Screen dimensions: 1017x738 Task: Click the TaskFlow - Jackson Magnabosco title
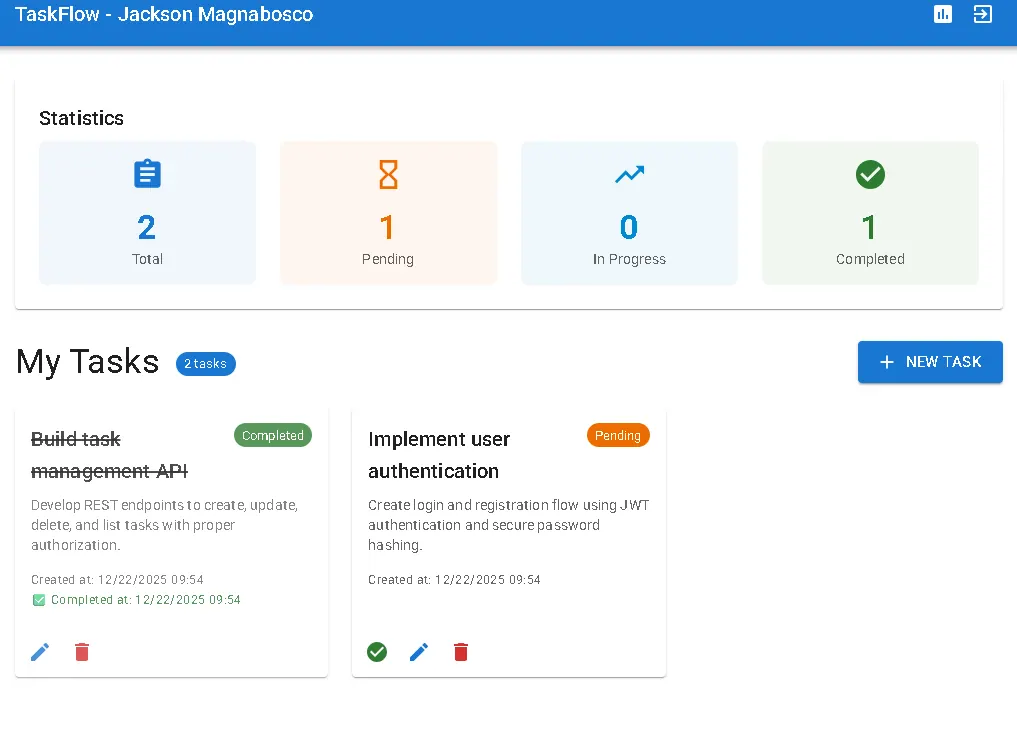[164, 14]
